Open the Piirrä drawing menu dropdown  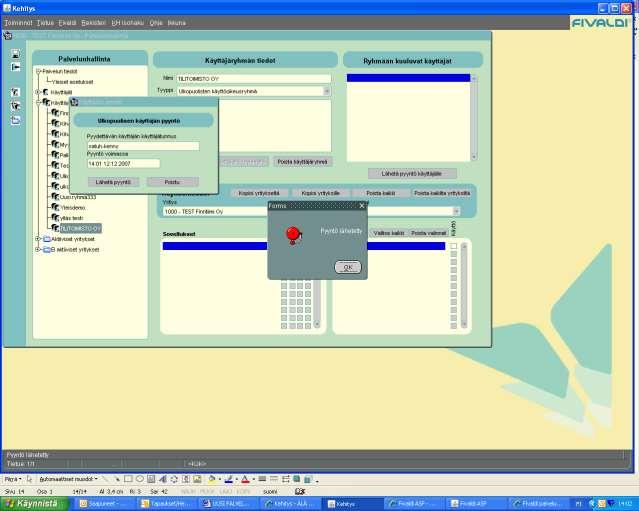pos(13,479)
